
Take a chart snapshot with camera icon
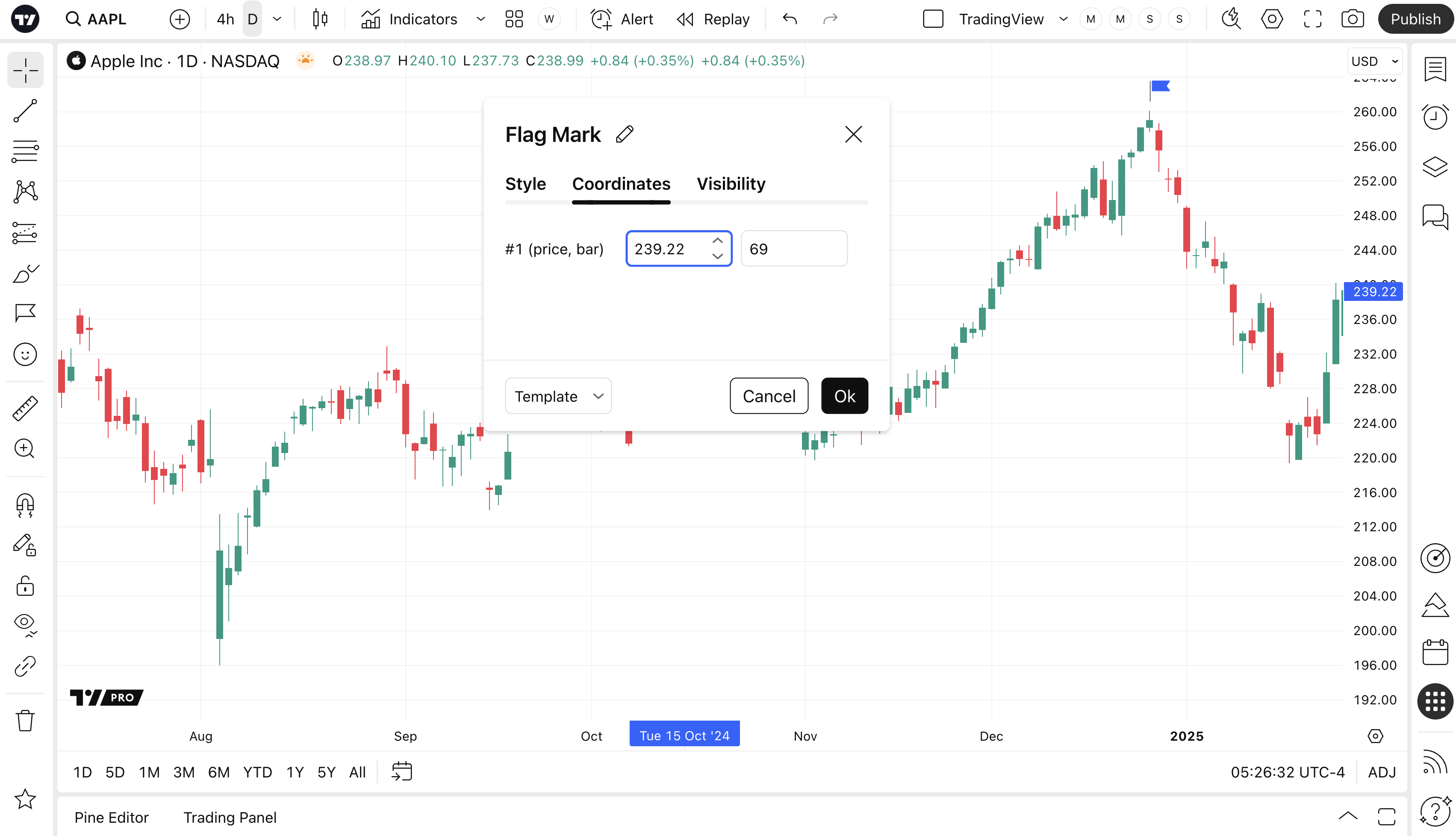click(1352, 19)
